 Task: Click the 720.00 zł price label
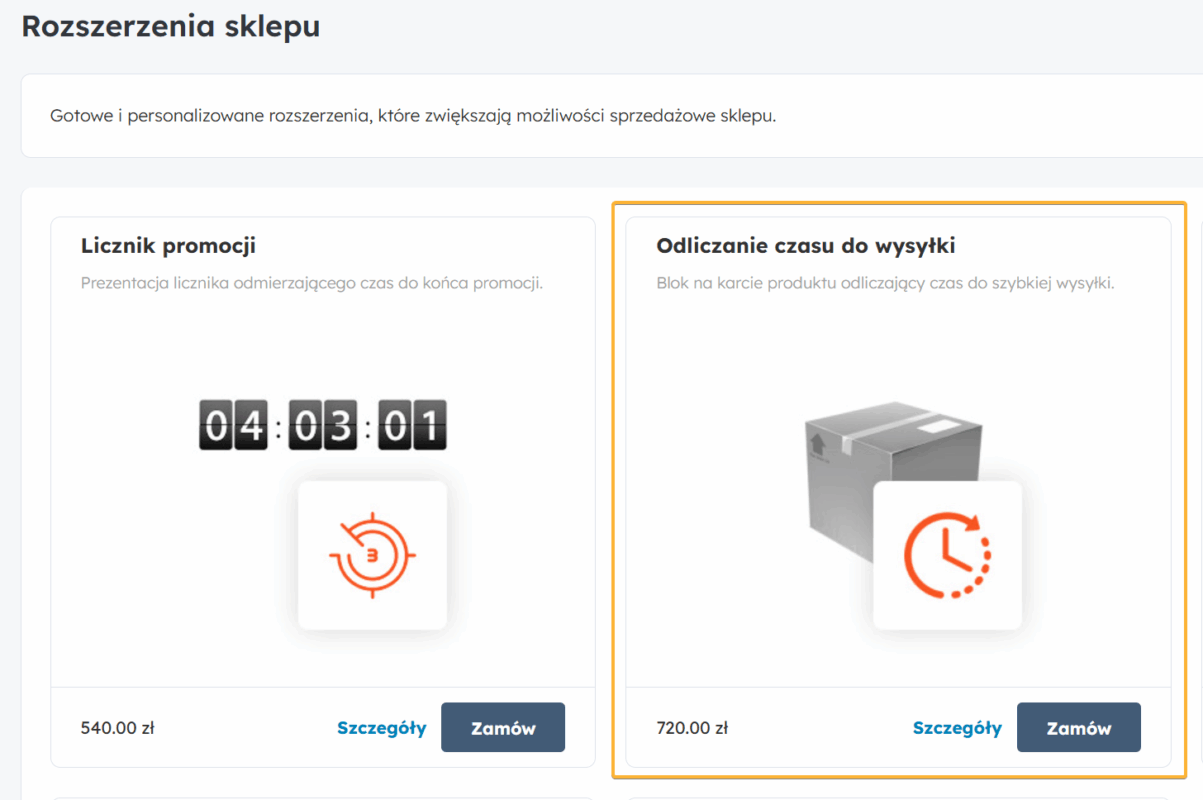click(x=692, y=728)
